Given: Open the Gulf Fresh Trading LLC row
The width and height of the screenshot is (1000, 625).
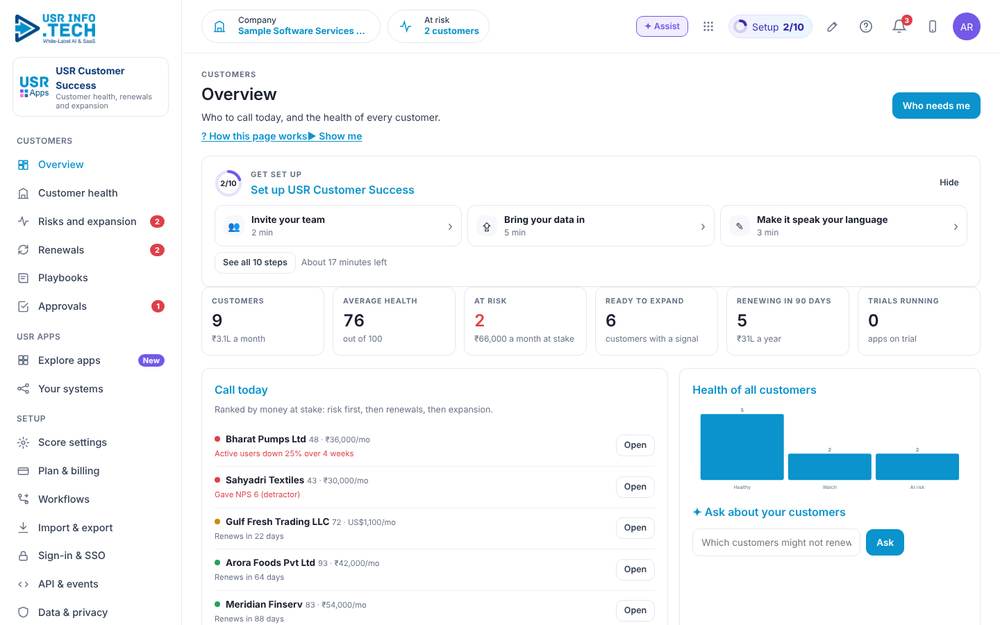Looking at the screenshot, I should pos(635,527).
